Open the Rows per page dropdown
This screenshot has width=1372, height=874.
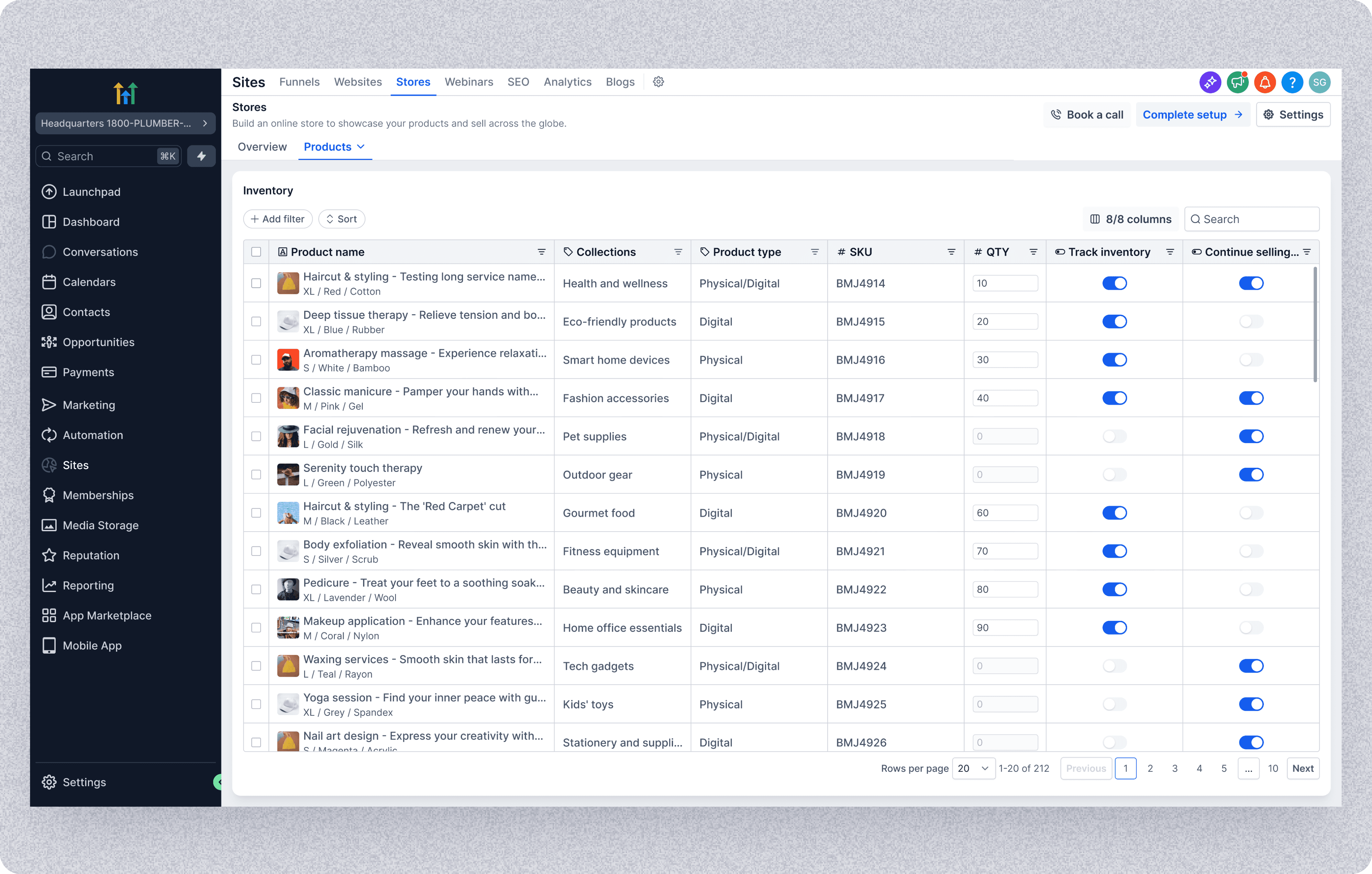(973, 768)
